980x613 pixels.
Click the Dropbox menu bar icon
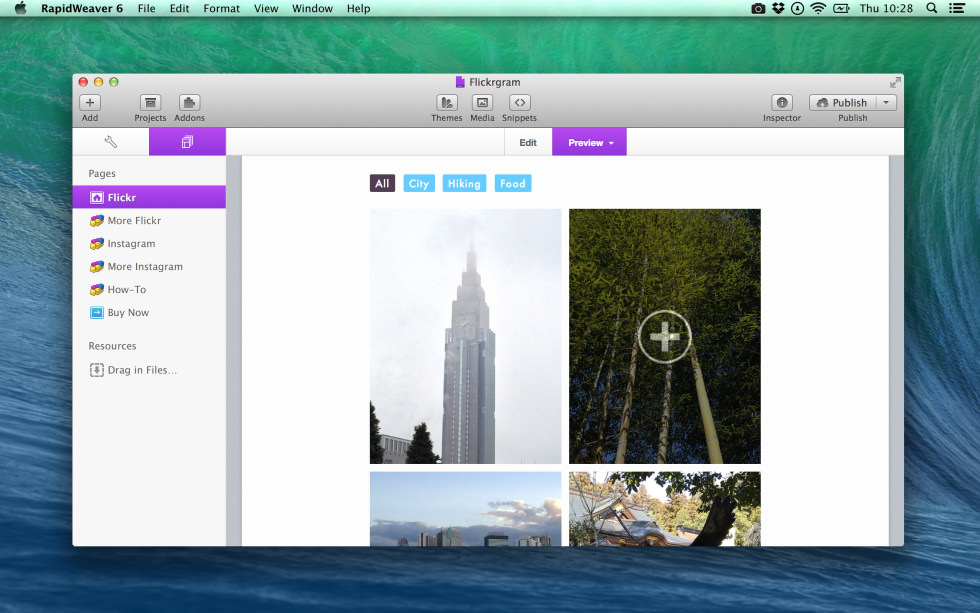[778, 8]
